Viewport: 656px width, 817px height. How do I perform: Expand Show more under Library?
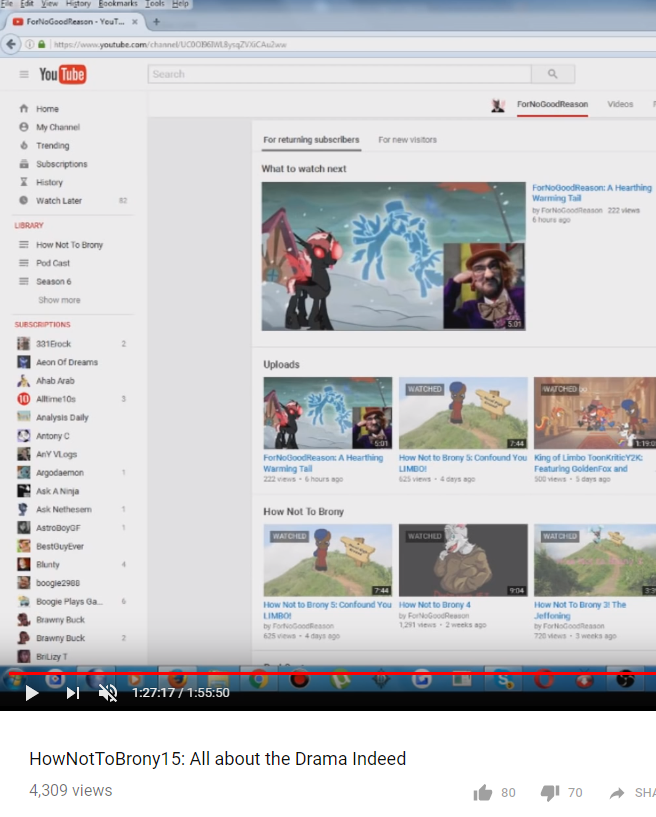tap(59, 300)
